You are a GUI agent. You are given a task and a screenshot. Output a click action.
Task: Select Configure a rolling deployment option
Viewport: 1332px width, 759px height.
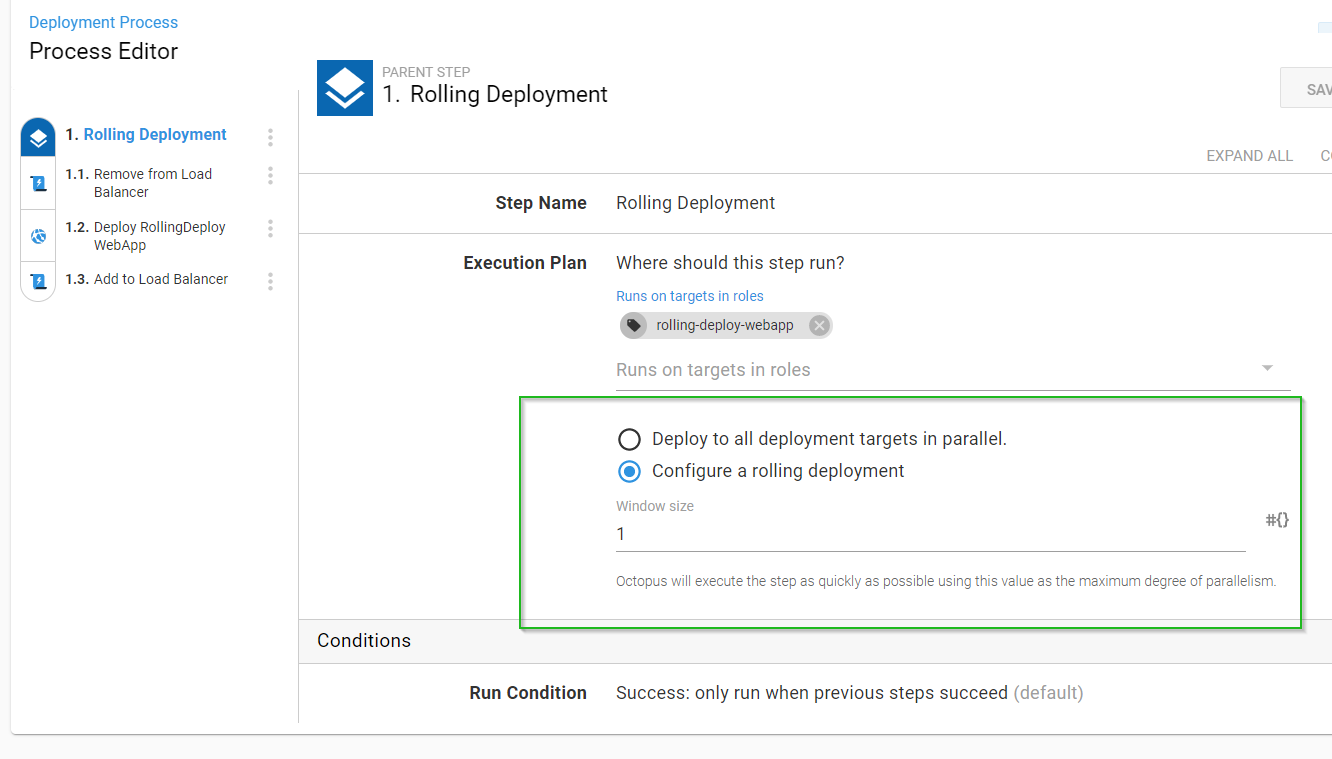tap(629, 471)
